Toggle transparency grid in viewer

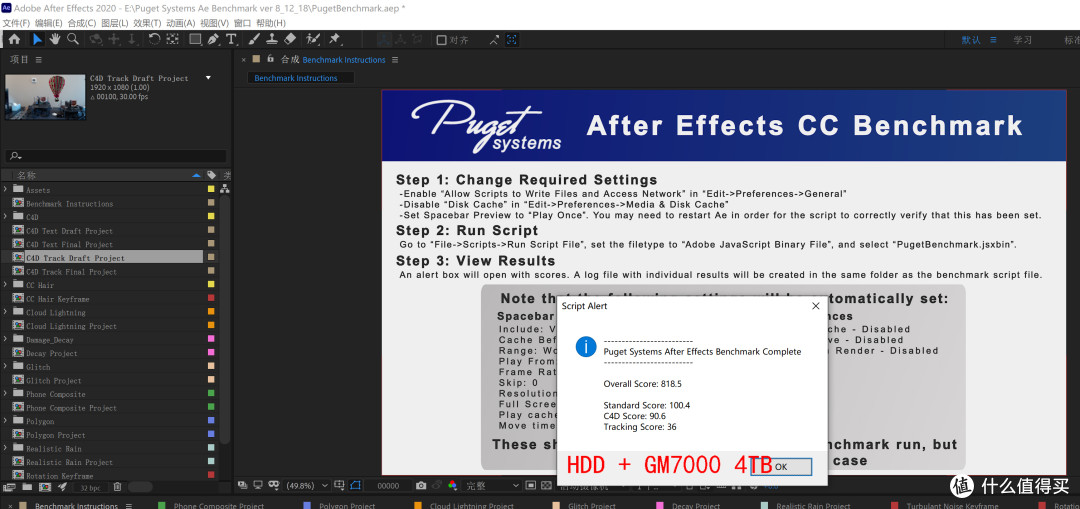[546, 486]
